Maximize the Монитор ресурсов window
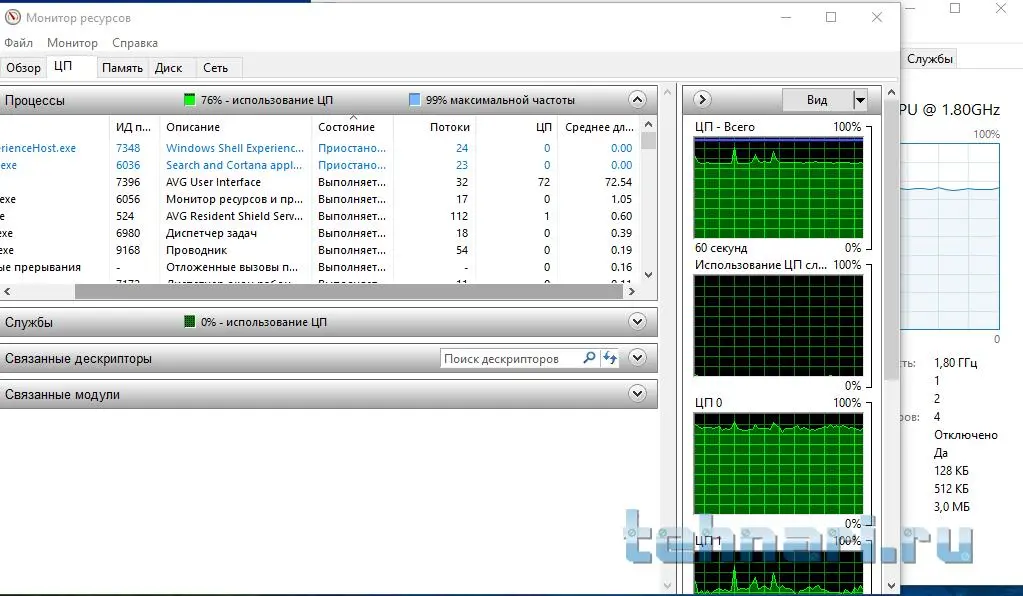This screenshot has width=1023, height=596. pyautogui.click(x=831, y=17)
